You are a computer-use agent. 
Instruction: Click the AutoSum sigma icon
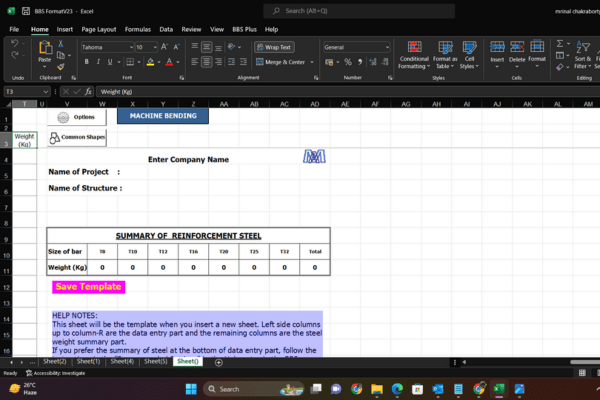point(560,44)
